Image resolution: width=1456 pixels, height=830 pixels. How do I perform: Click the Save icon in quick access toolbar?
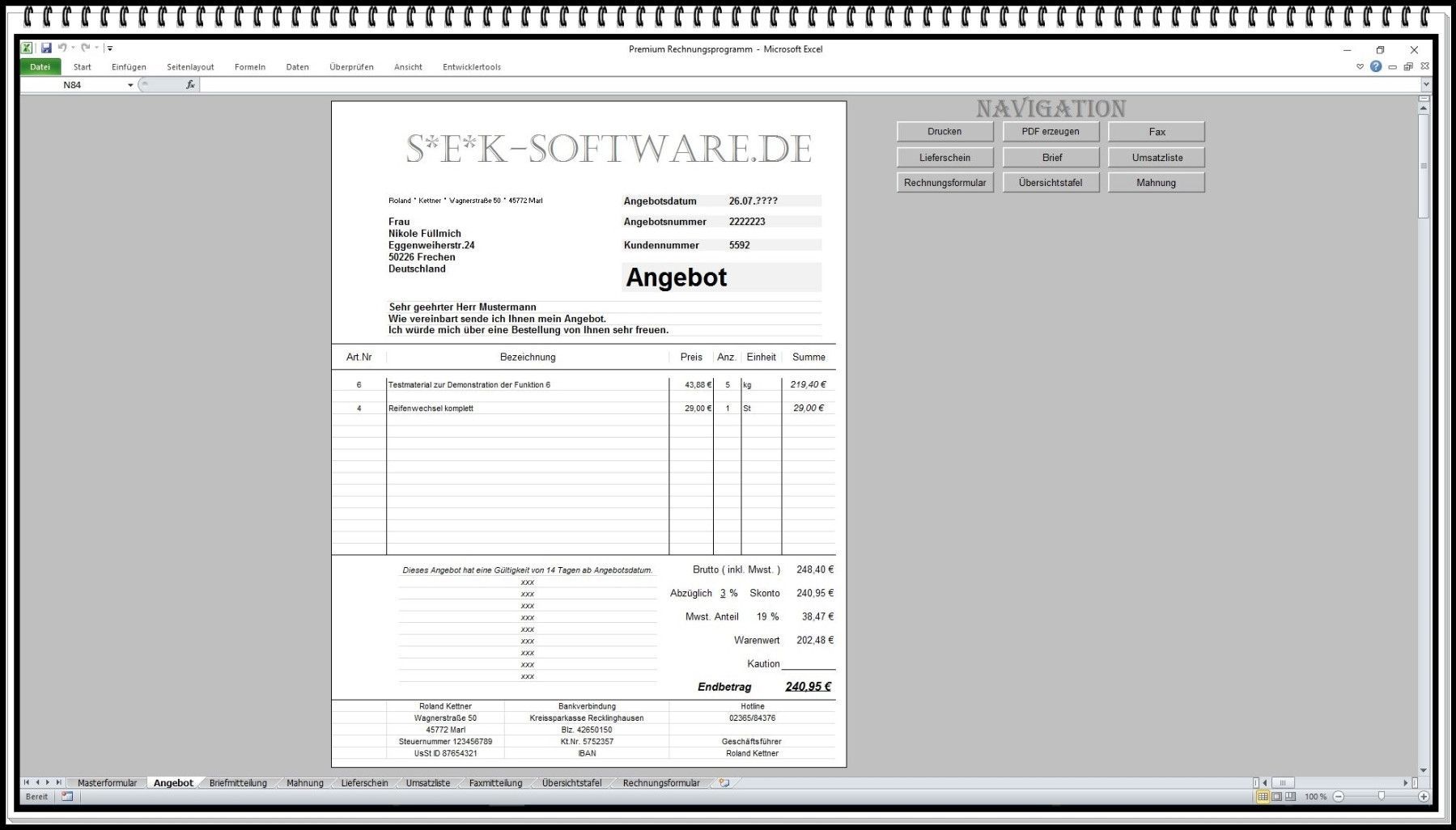46,49
